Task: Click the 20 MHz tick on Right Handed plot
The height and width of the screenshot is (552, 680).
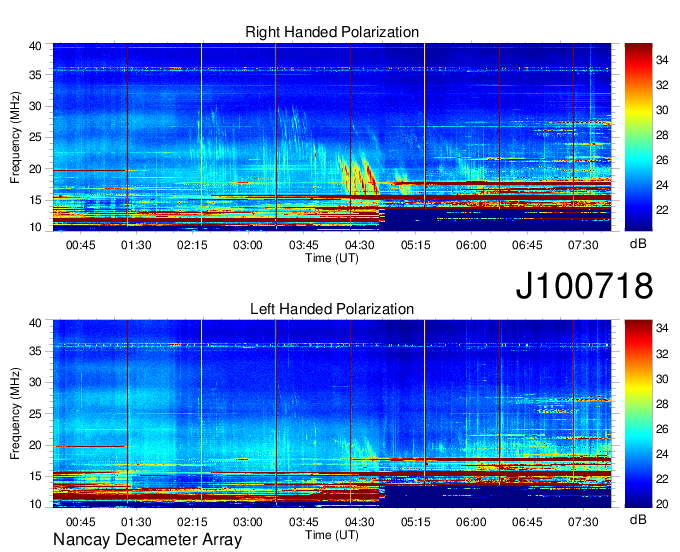Action: pyautogui.click(x=35, y=169)
